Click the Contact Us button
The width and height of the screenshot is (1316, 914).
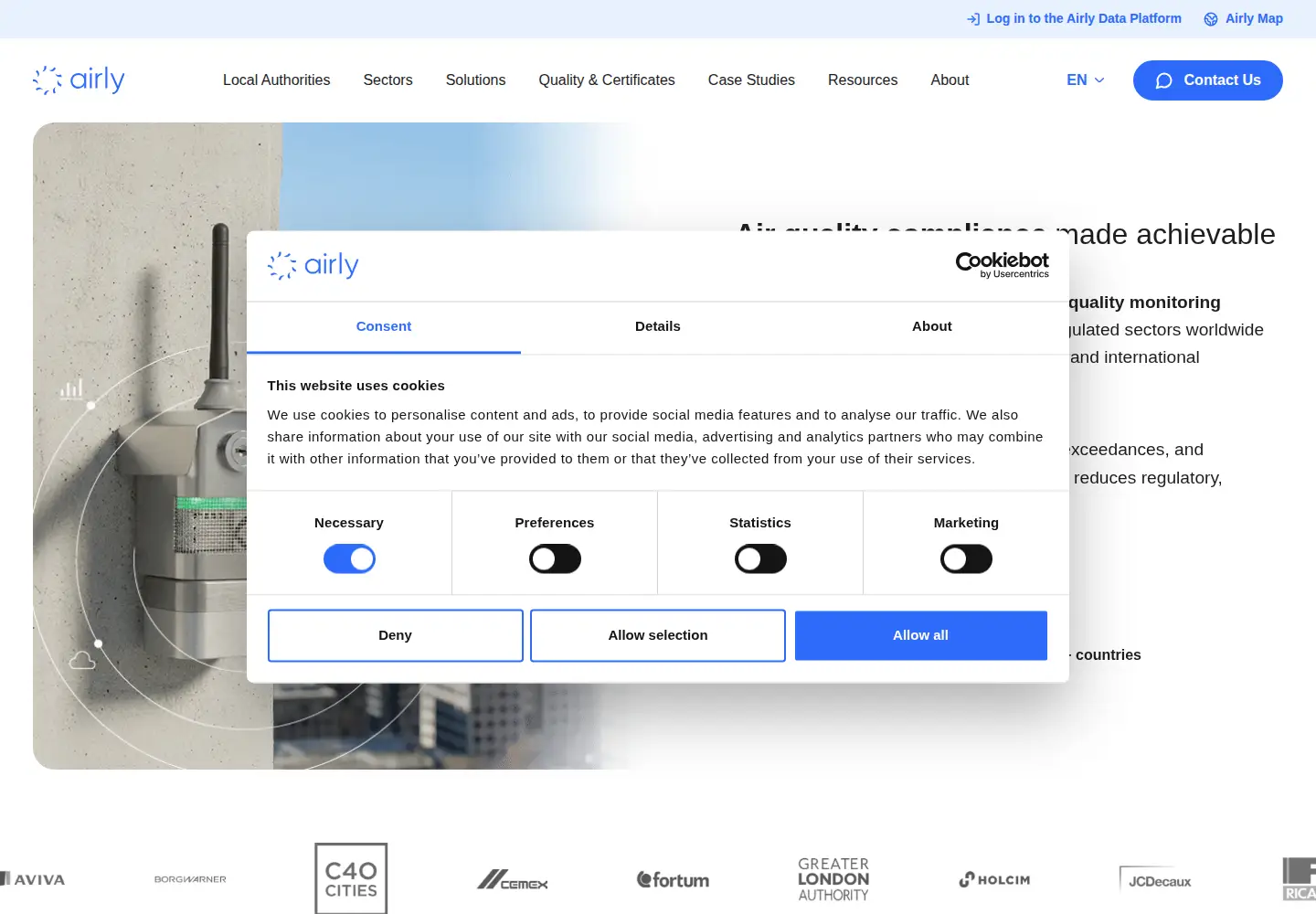(x=1208, y=80)
